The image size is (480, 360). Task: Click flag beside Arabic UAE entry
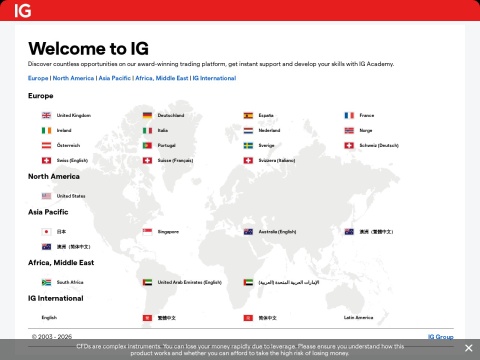point(248,282)
